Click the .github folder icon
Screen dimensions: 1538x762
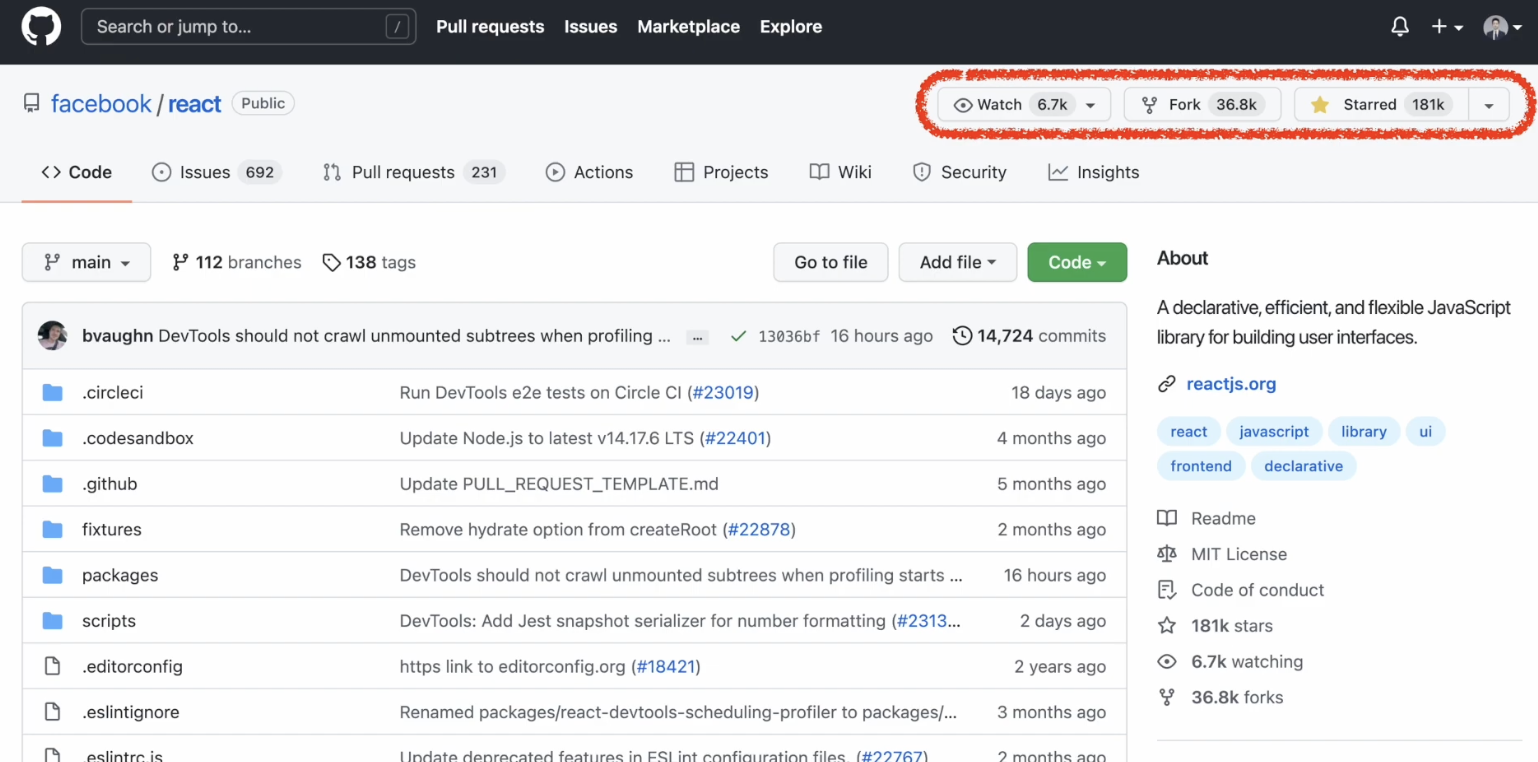click(x=53, y=484)
